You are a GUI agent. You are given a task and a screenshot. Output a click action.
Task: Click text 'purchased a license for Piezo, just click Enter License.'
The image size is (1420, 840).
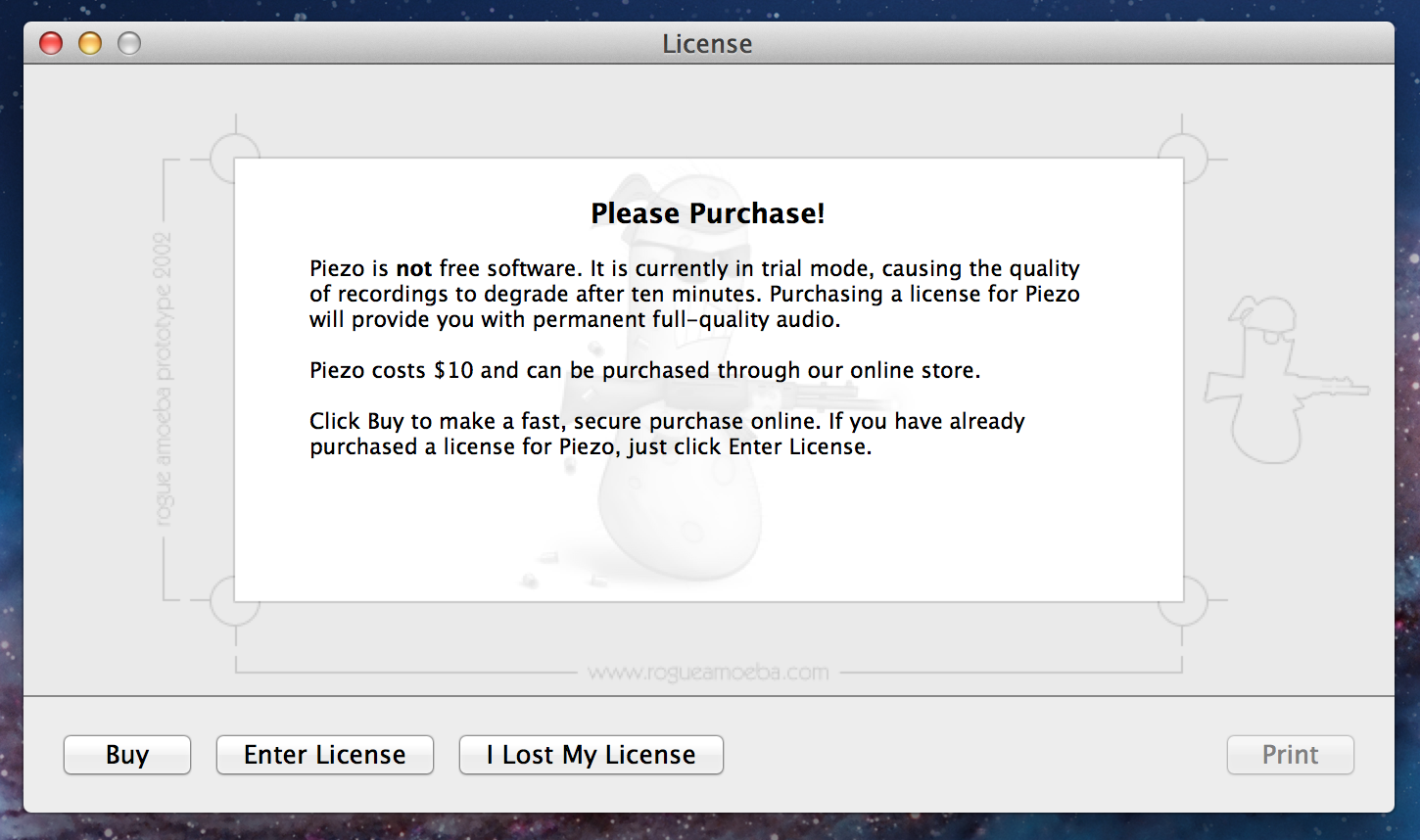pos(591,447)
